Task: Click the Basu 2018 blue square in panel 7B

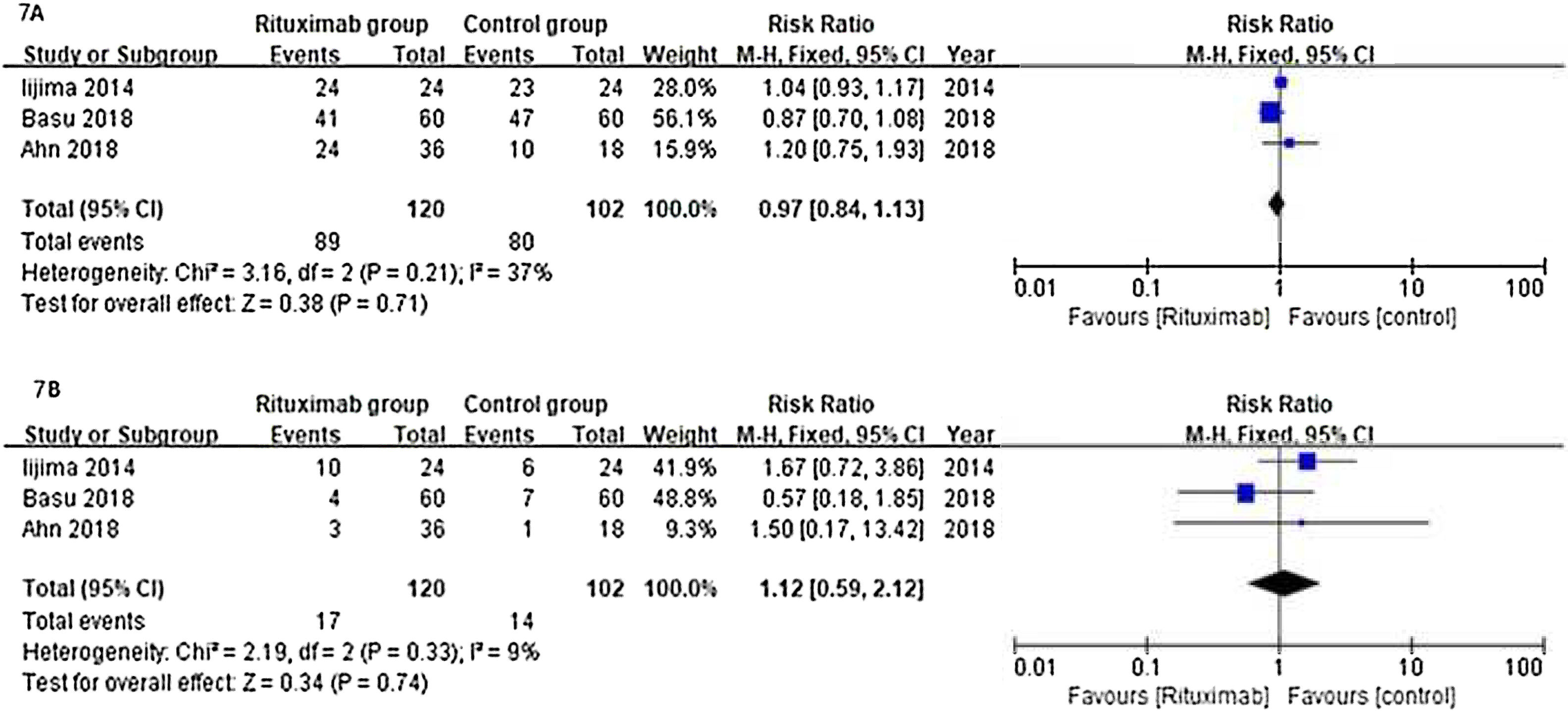Action: pyautogui.click(x=1246, y=493)
